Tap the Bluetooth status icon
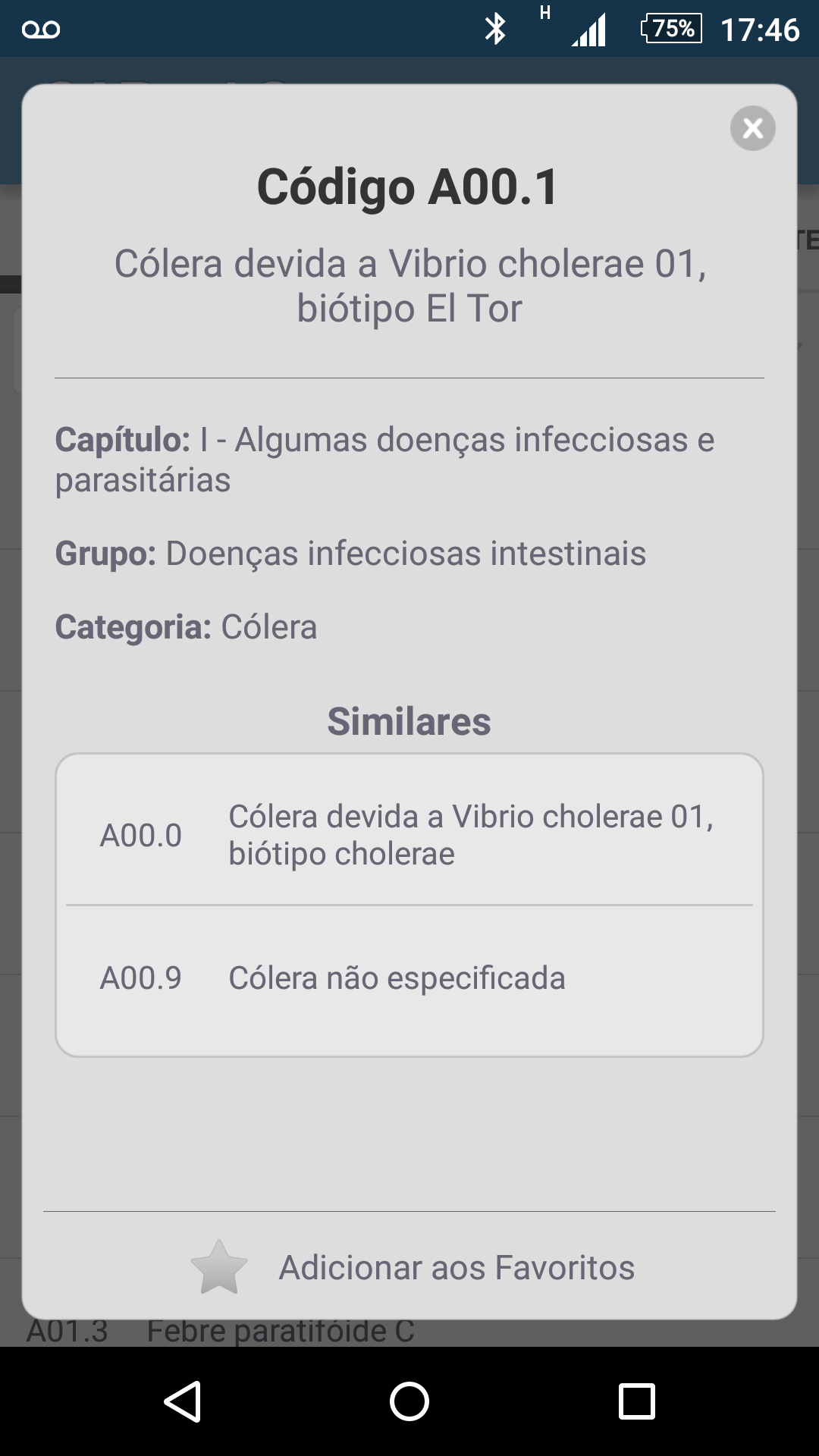 [x=495, y=30]
